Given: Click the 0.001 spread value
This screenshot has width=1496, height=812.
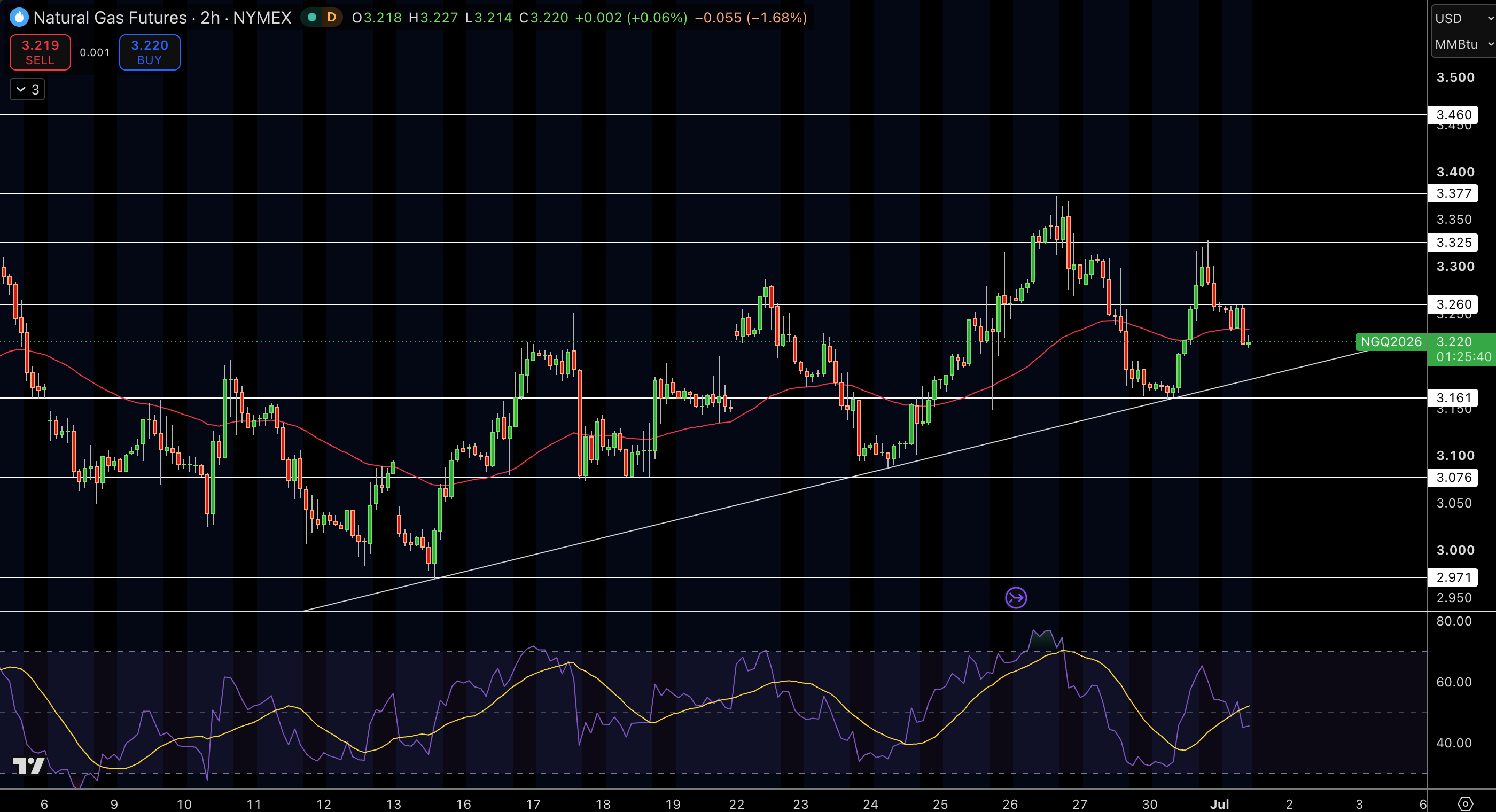Looking at the screenshot, I should point(95,52).
